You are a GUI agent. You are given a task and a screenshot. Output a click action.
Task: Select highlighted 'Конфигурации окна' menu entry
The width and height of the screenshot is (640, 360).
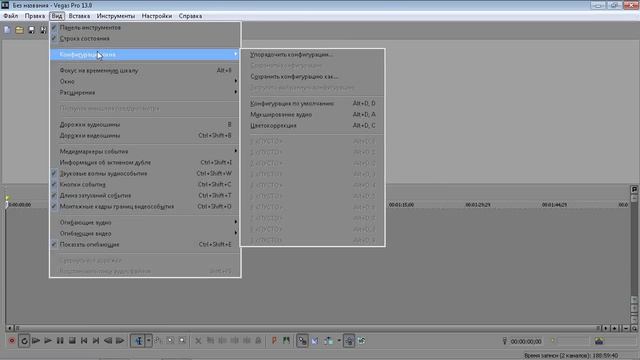tap(144, 54)
